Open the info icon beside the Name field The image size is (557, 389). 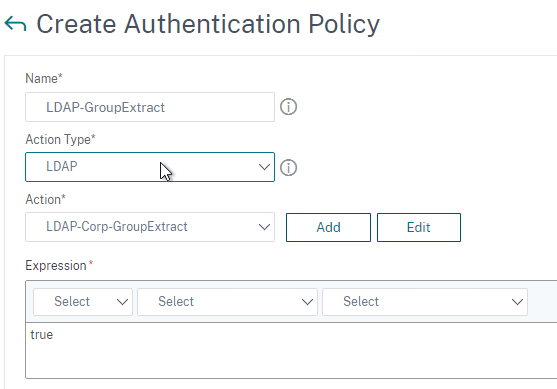tap(288, 107)
